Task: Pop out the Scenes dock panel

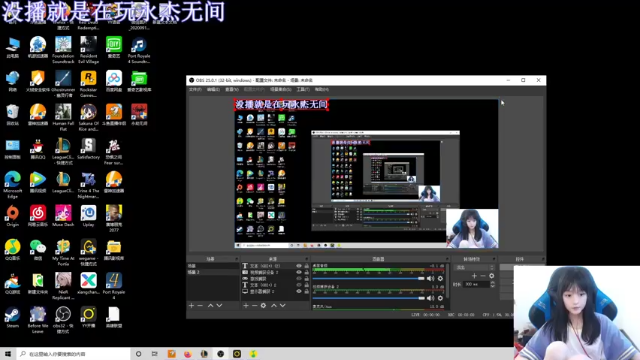Action: point(236,259)
